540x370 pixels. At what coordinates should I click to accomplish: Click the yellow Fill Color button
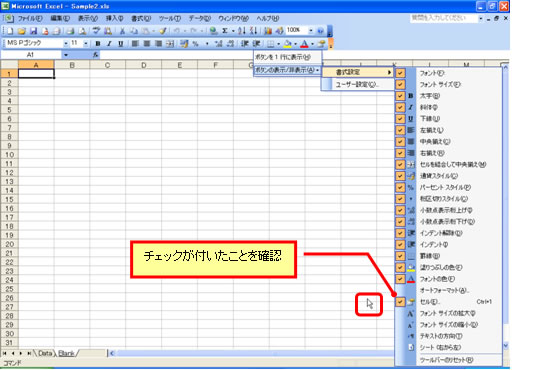(x=288, y=44)
